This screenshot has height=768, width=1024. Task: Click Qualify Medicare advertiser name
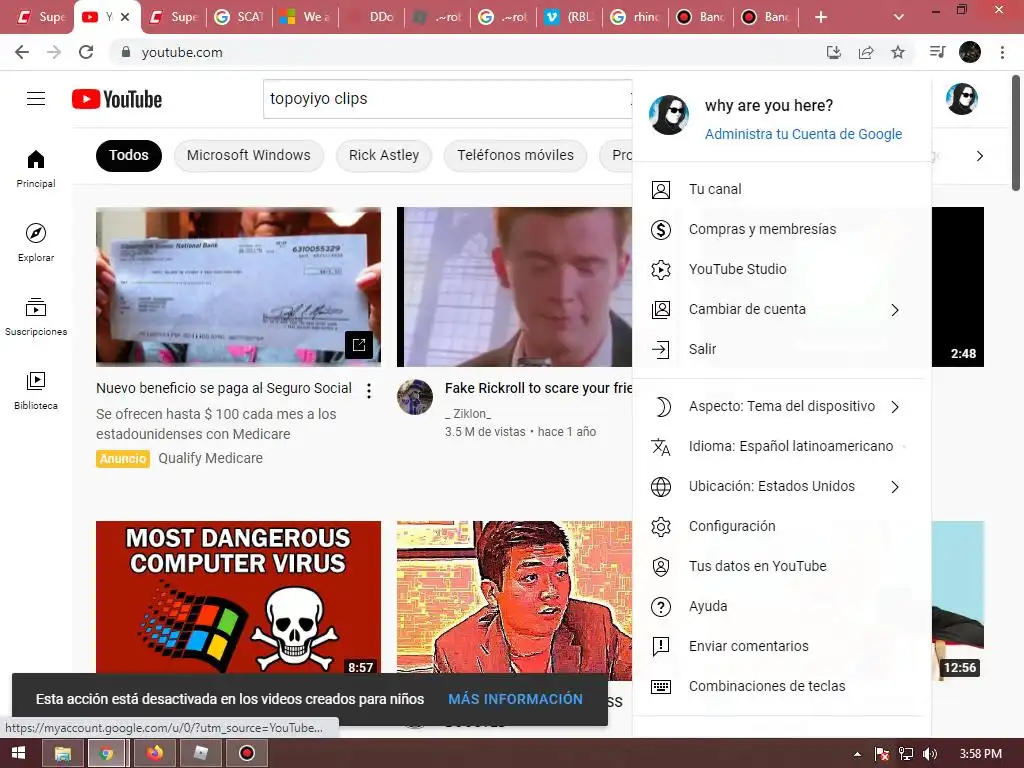coord(210,458)
